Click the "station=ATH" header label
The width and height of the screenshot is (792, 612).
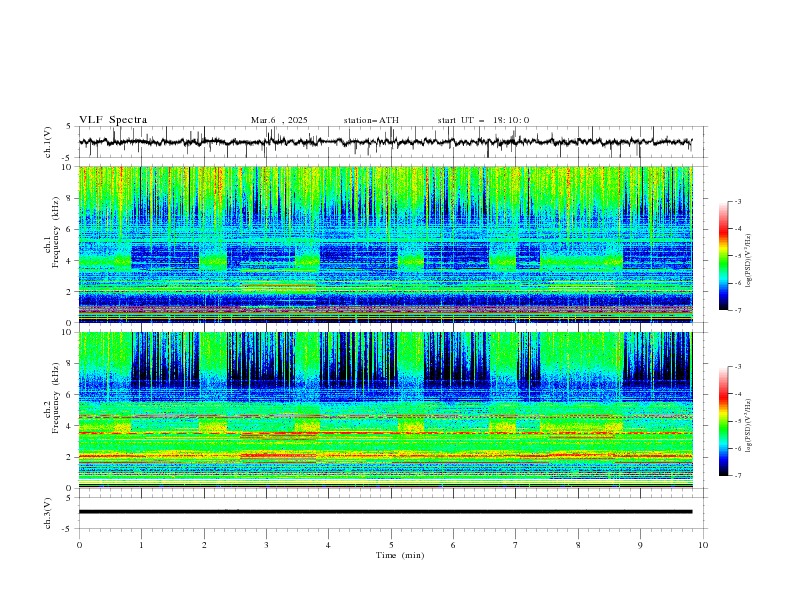371,120
